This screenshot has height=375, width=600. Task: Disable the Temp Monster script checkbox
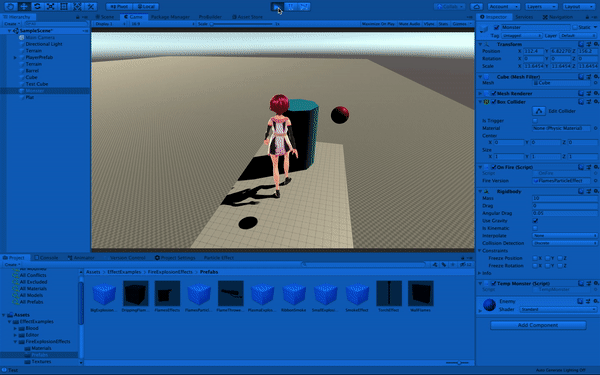click(494, 284)
